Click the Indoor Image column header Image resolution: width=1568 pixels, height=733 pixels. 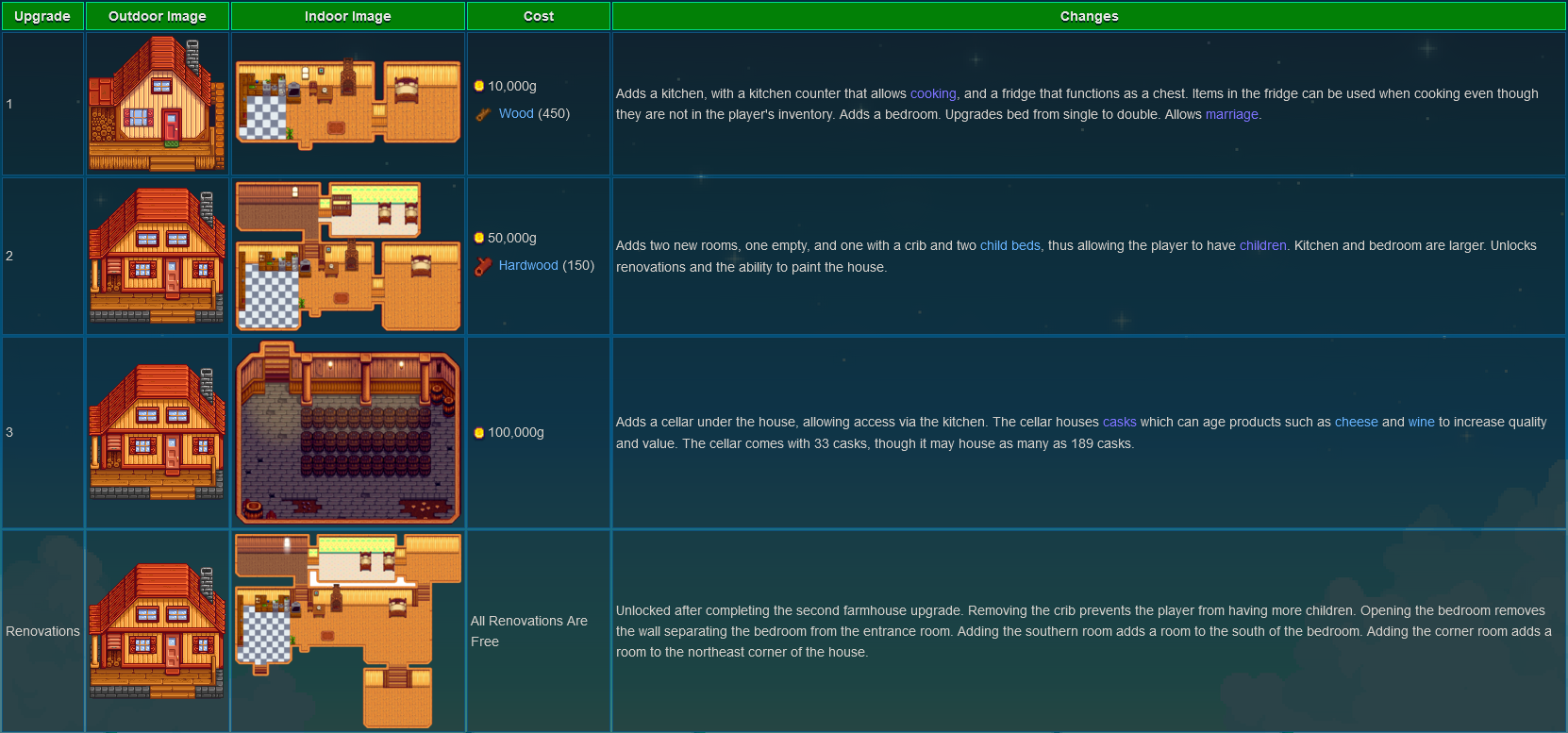coord(348,16)
